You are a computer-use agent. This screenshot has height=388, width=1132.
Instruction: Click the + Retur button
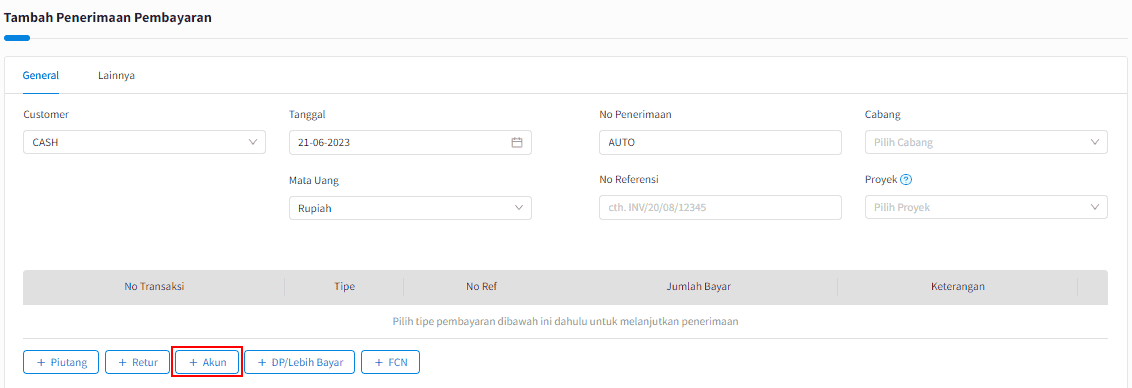(137, 362)
